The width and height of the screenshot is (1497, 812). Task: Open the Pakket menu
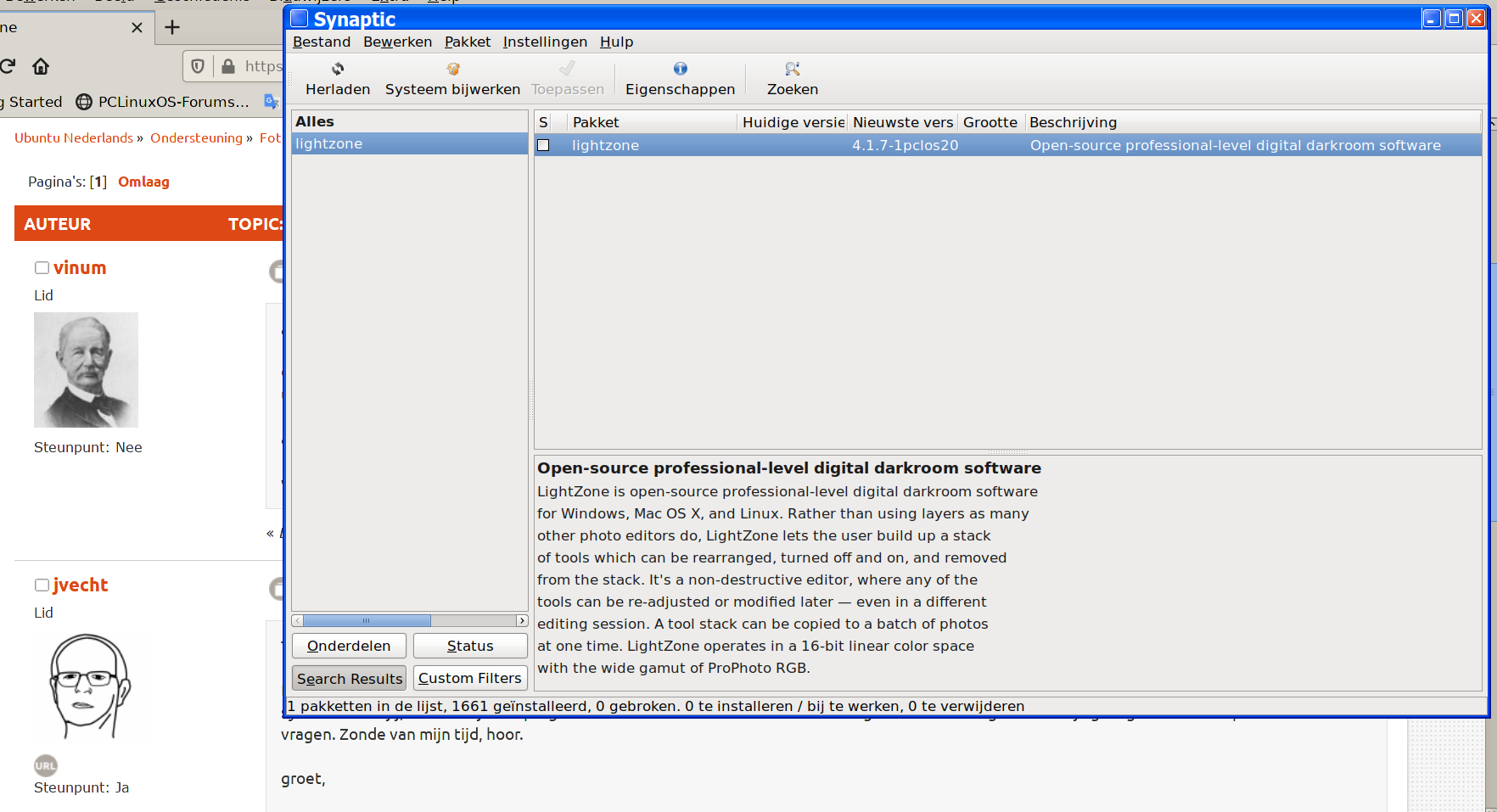(468, 42)
